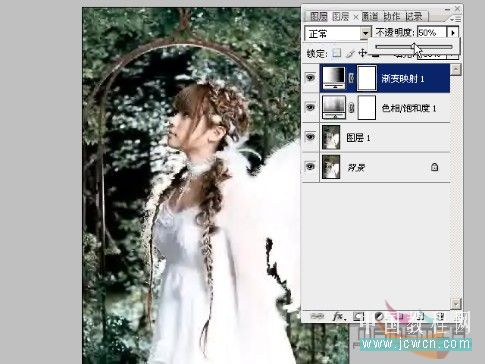This screenshot has width=485, height=364.
Task: Hide the 渐变映射 1 layer
Action: [310, 78]
